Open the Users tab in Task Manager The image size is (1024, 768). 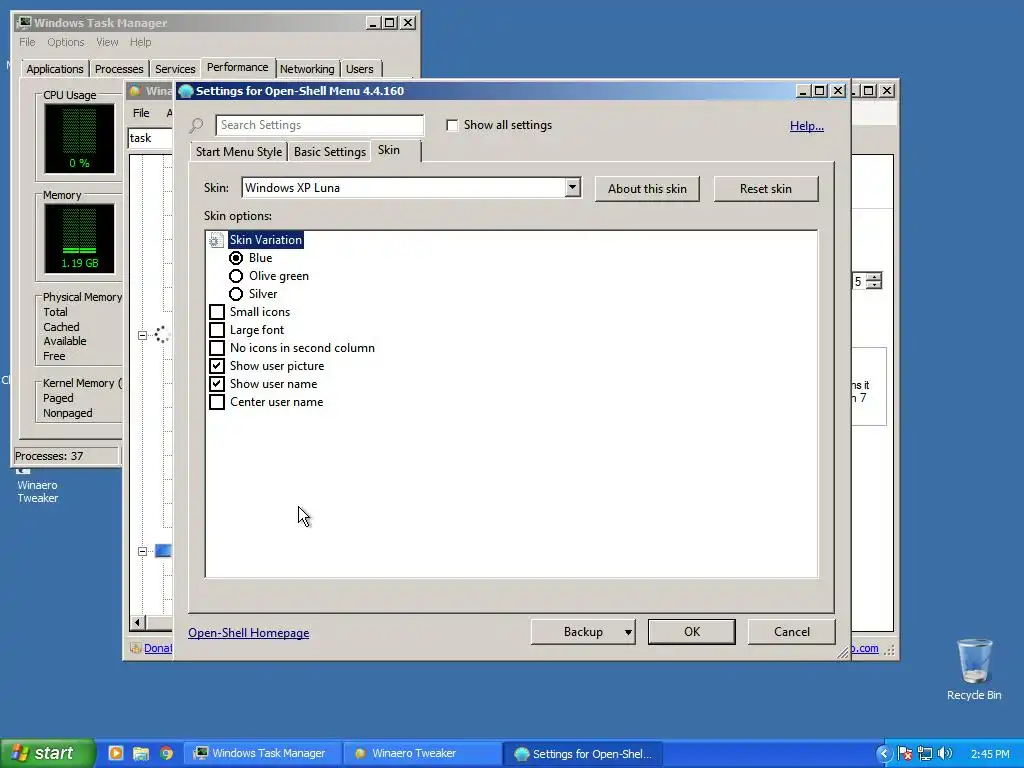pos(360,69)
